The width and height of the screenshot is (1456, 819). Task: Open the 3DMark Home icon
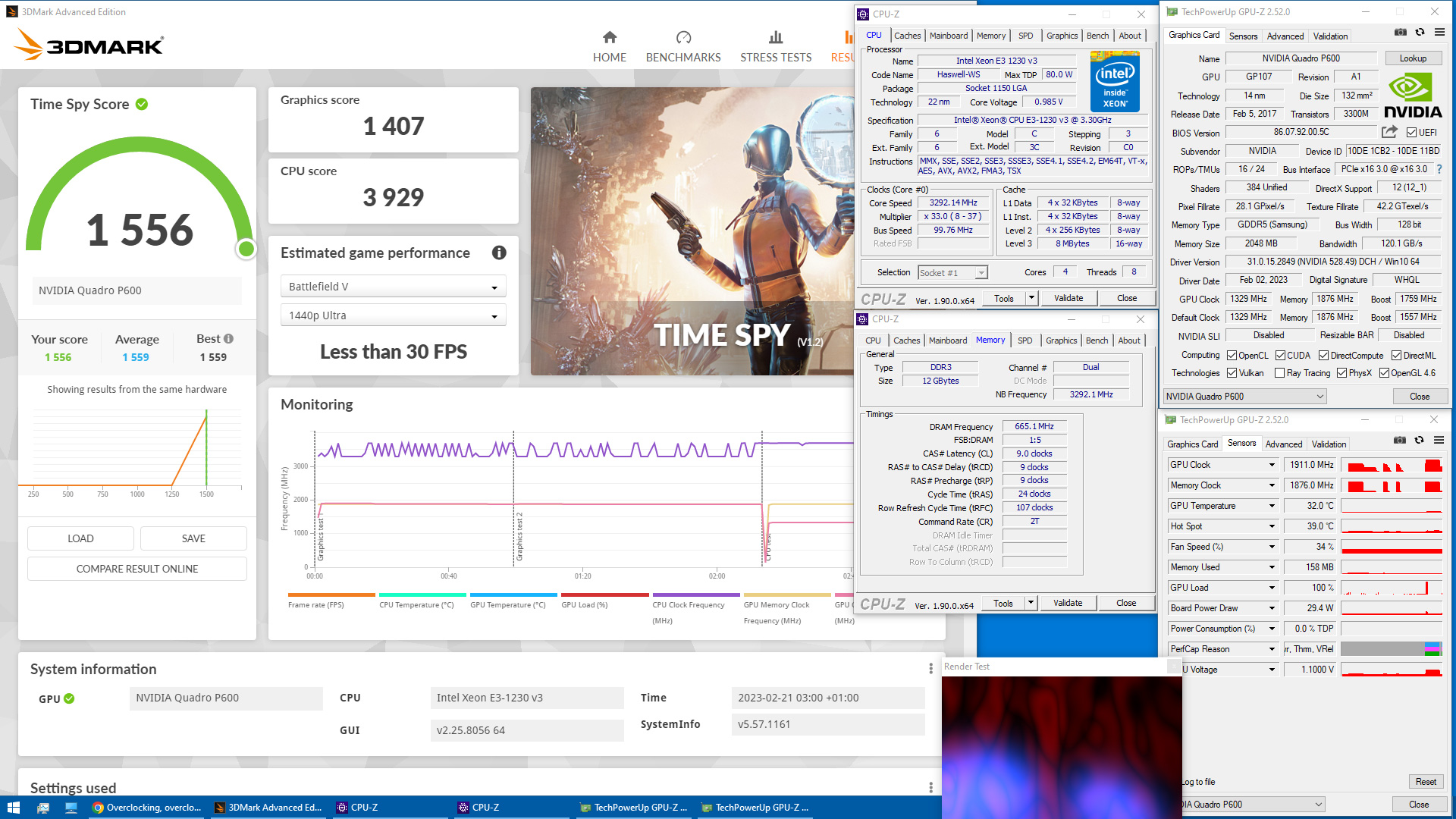pyautogui.click(x=610, y=37)
